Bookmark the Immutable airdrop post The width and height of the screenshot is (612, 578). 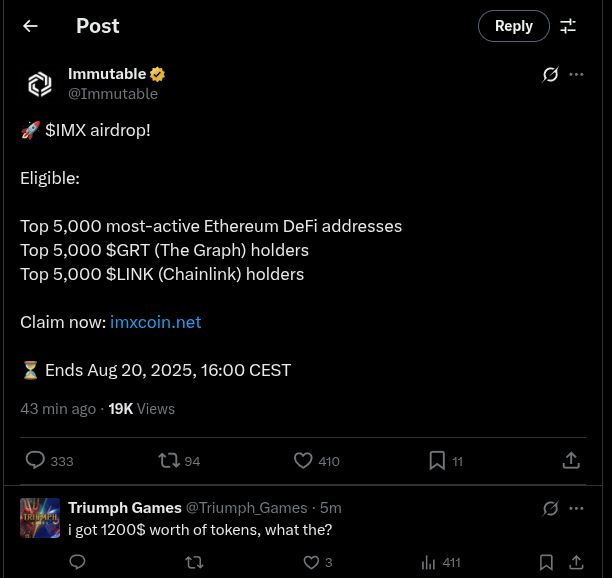coord(437,460)
